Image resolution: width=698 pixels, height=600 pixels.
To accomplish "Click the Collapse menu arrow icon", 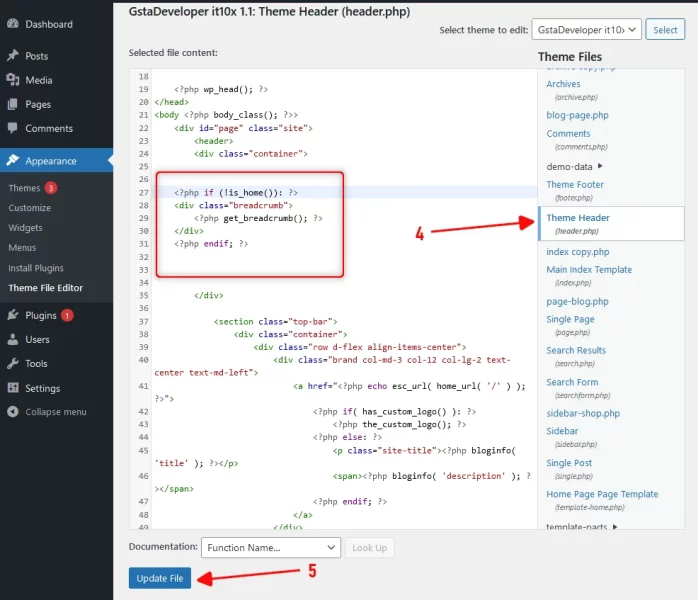I will point(13,412).
